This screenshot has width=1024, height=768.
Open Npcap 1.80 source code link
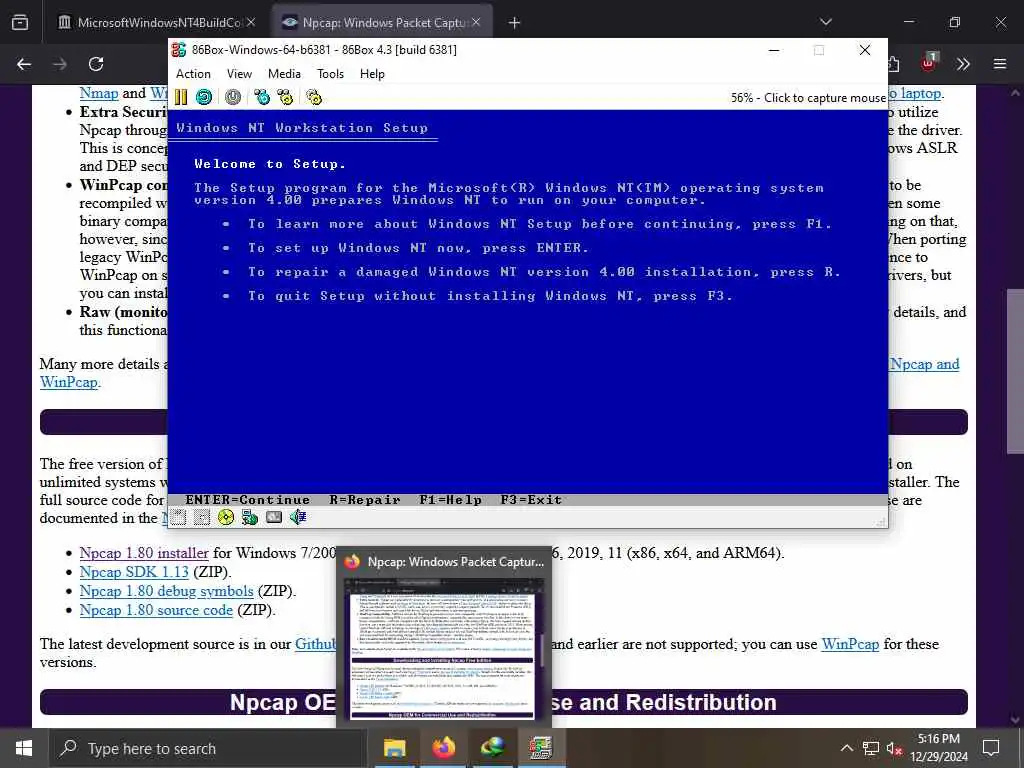pyautogui.click(x=156, y=610)
